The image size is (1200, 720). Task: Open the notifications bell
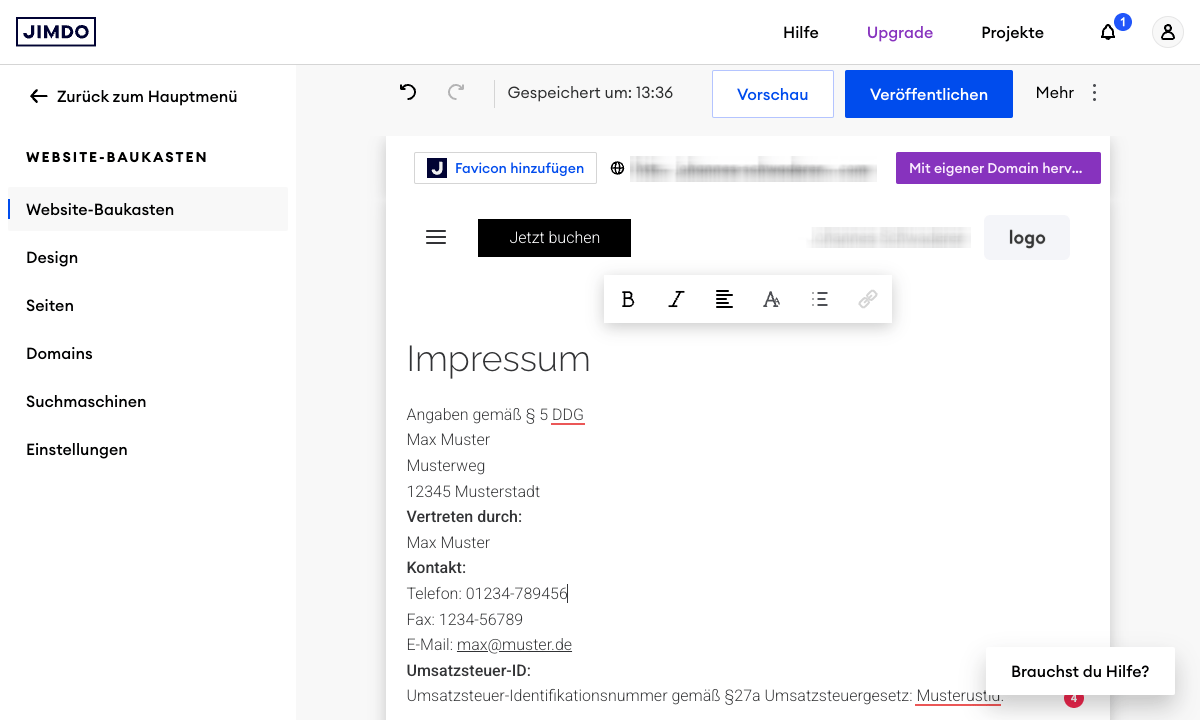pos(1108,32)
